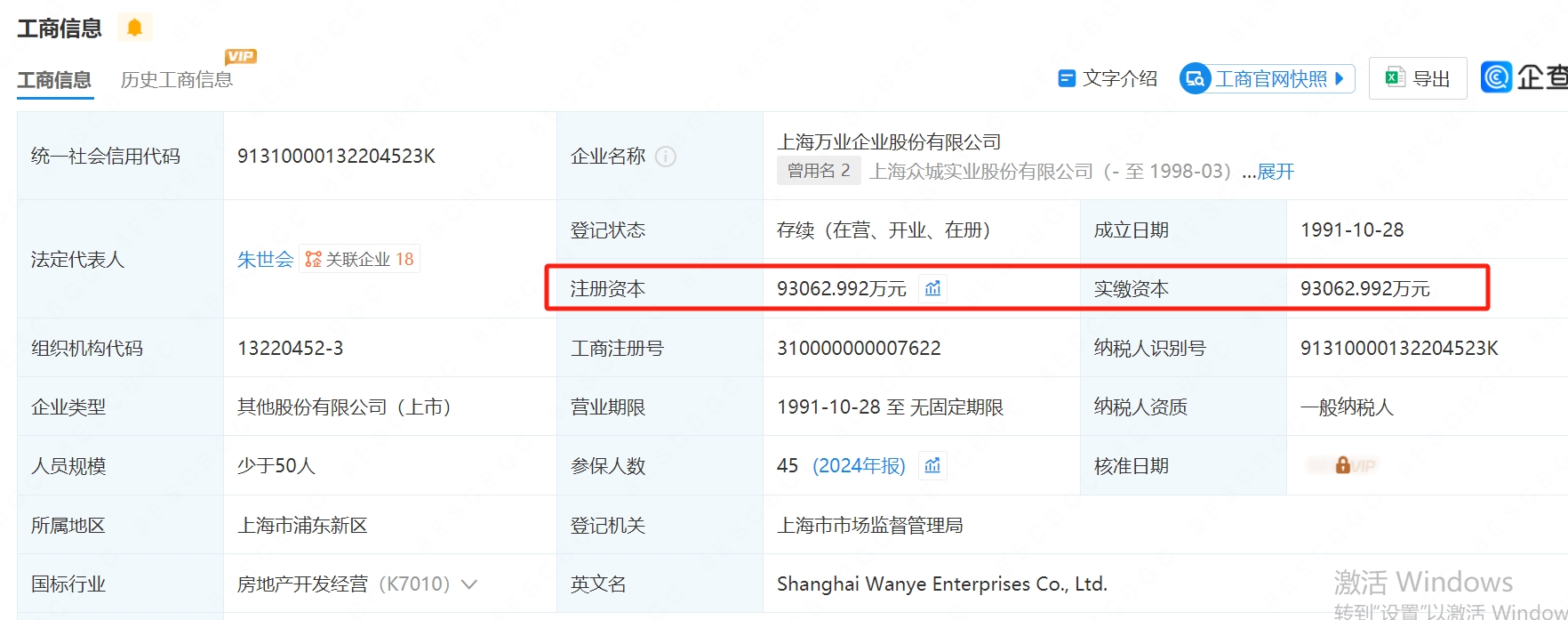Click the 曾用名 2 tag
This screenshot has height=620, width=1568.
(819, 171)
